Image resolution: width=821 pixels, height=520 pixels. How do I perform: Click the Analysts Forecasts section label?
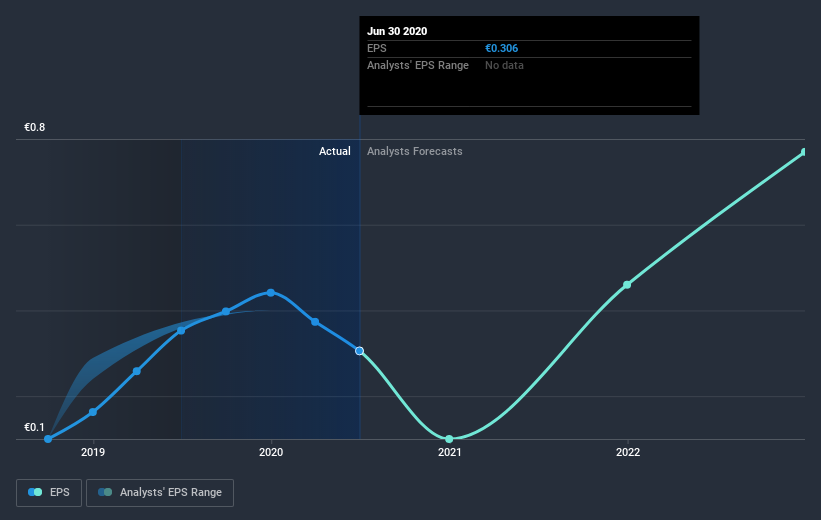tap(415, 151)
